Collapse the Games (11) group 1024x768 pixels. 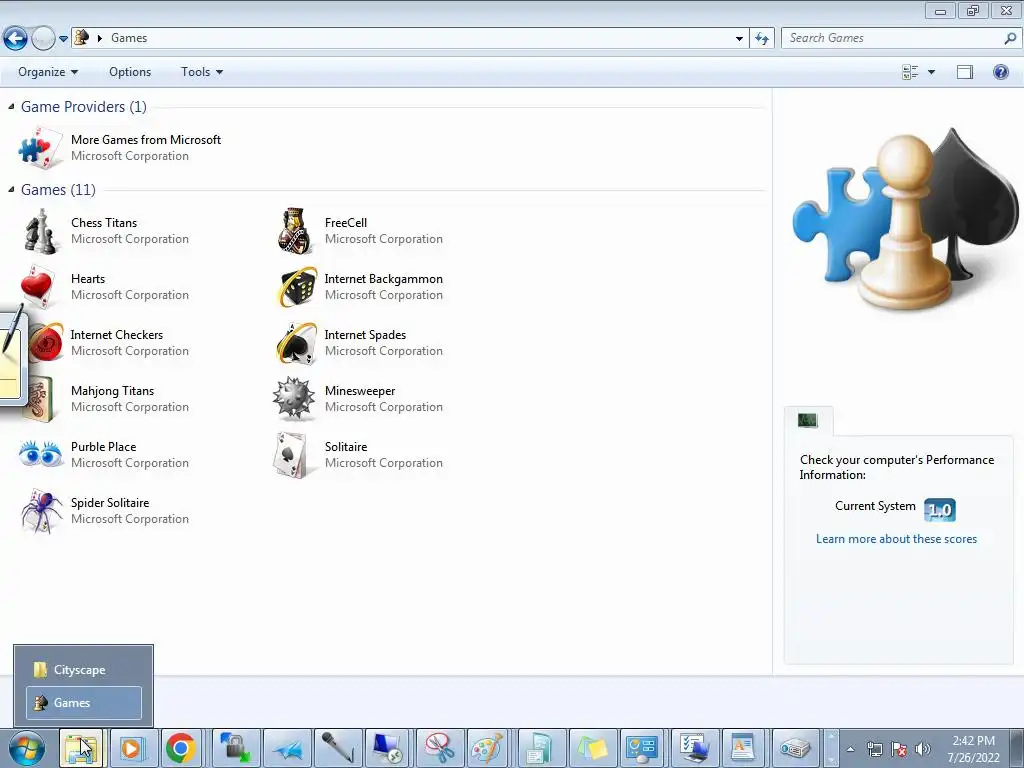(11, 189)
